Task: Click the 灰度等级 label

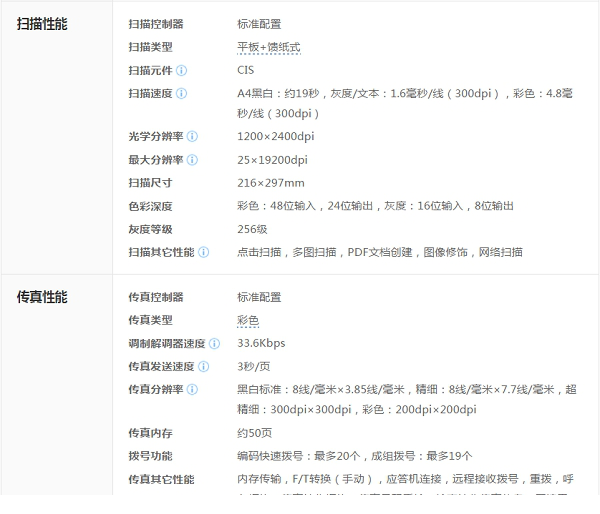Action: pyautogui.click(x=150, y=229)
